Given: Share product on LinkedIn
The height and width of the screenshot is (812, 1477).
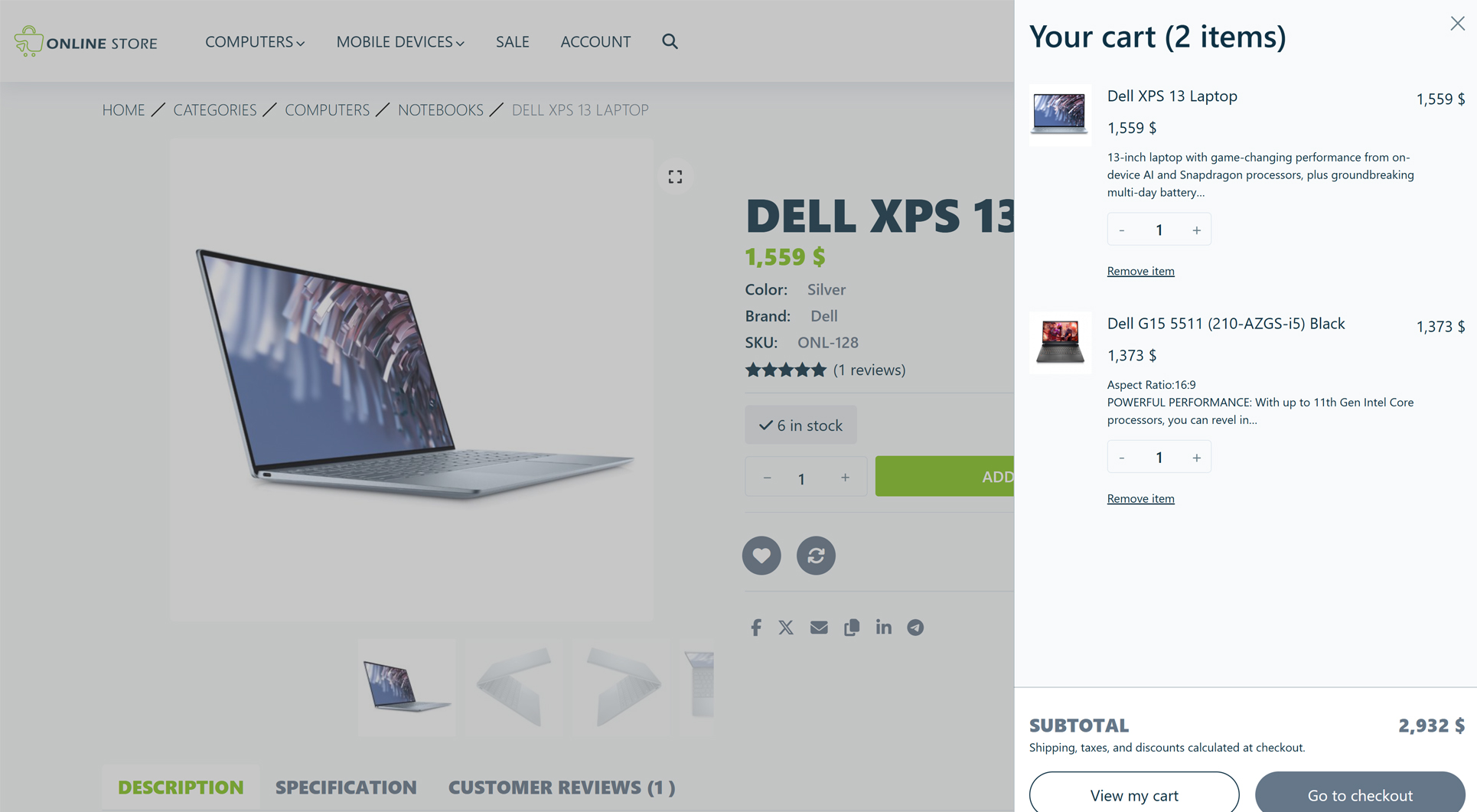Looking at the screenshot, I should click(x=884, y=628).
